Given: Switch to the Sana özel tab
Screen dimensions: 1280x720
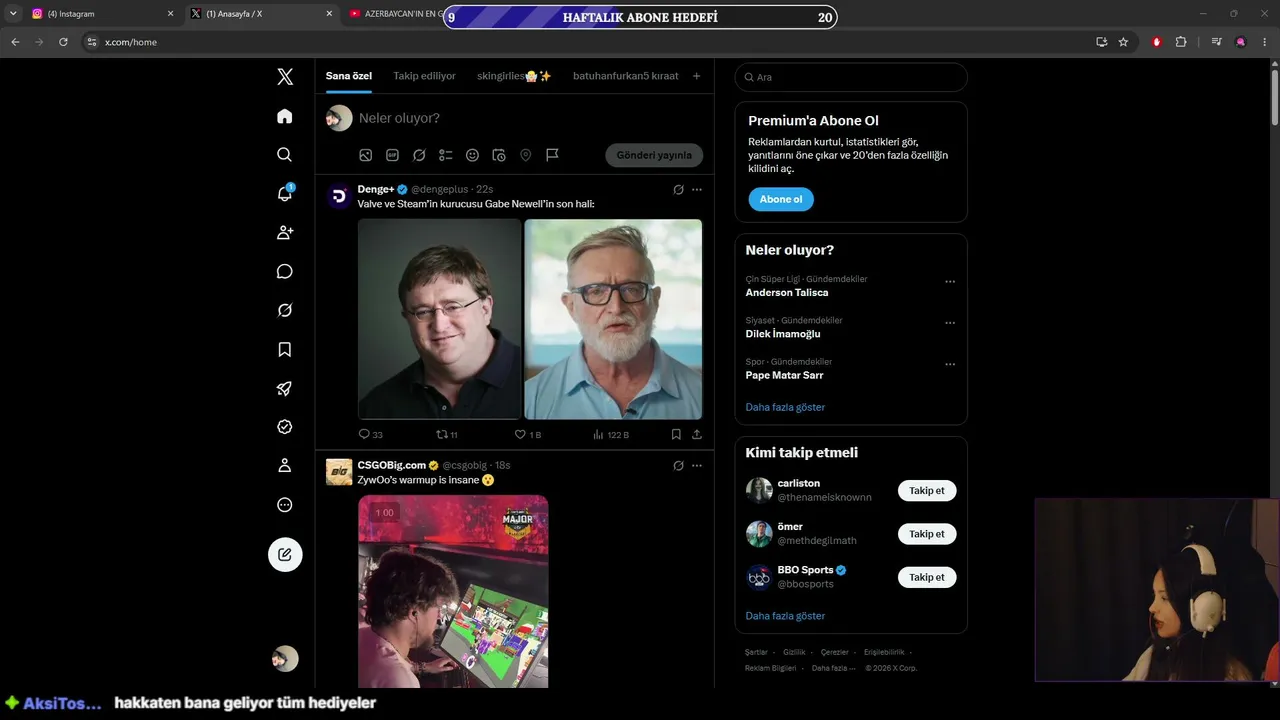Looking at the screenshot, I should coord(349,76).
